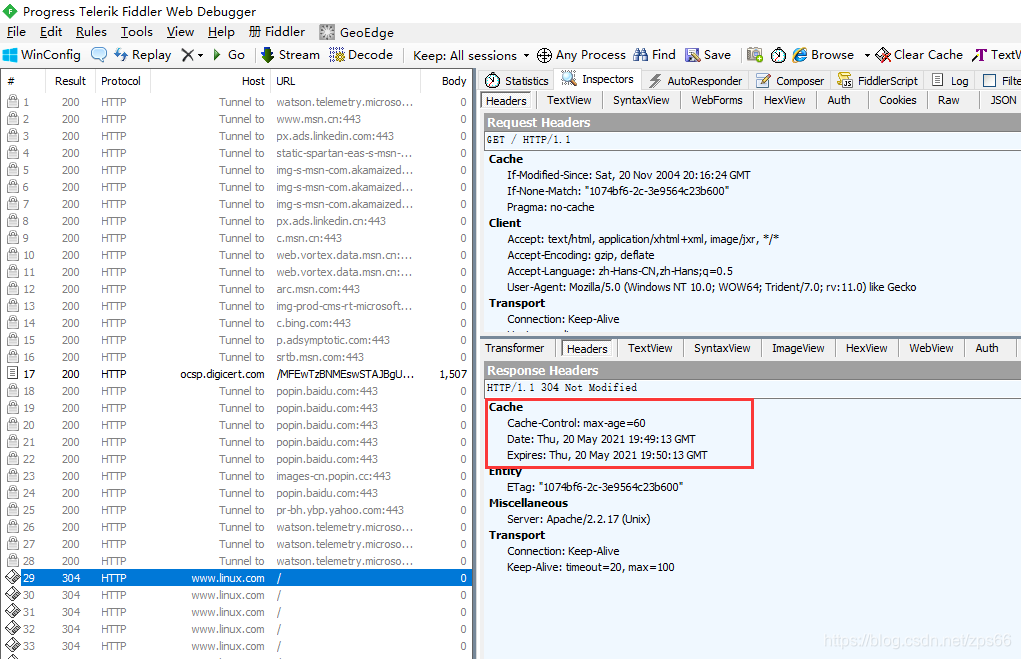
Task: Open the response SyntaxView tab
Action: 722,348
